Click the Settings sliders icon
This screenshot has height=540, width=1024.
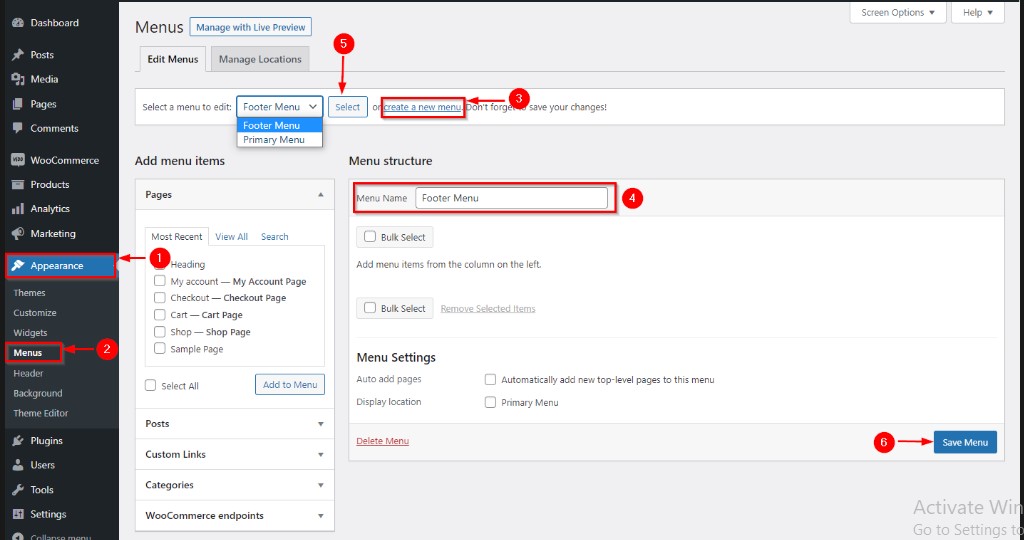point(18,514)
